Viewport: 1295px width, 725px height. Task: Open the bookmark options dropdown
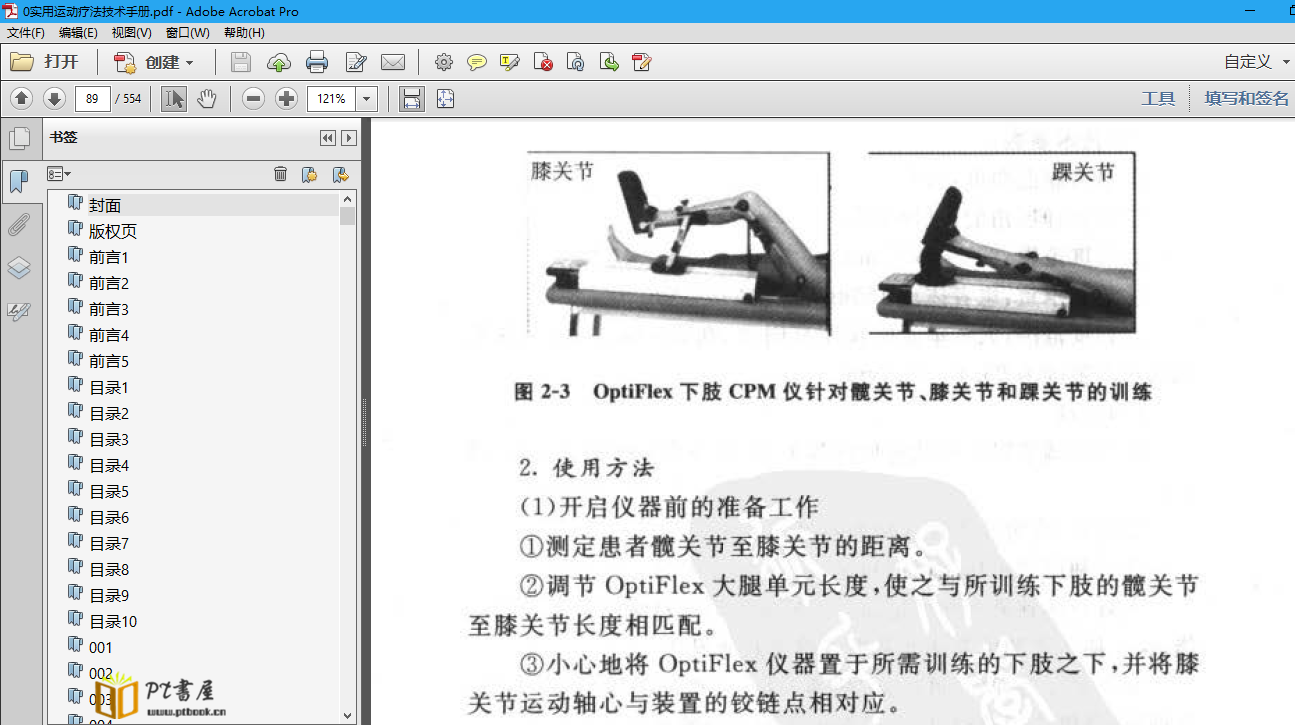59,174
